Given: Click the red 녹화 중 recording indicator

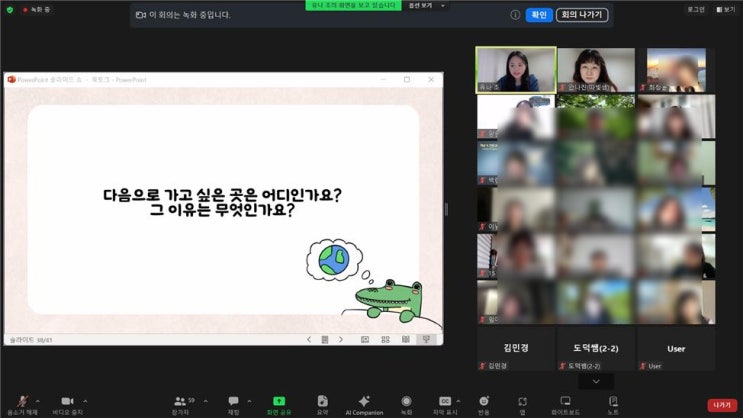Looking at the screenshot, I should [36, 9].
